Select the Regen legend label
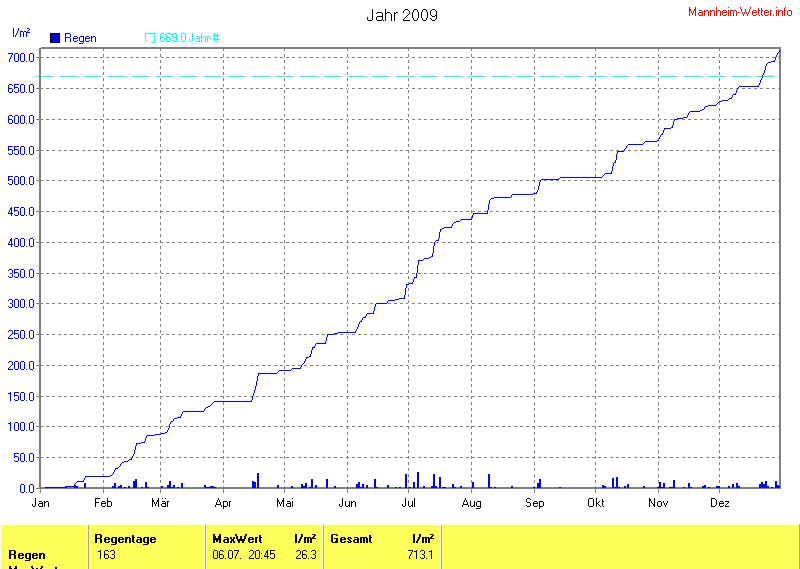Image resolution: width=800 pixels, height=569 pixels. (80, 38)
